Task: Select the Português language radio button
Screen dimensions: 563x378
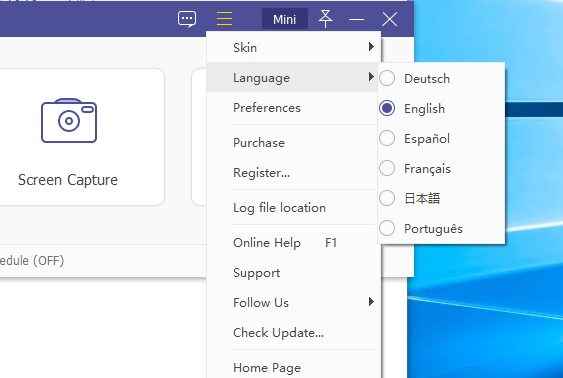Action: tap(387, 228)
